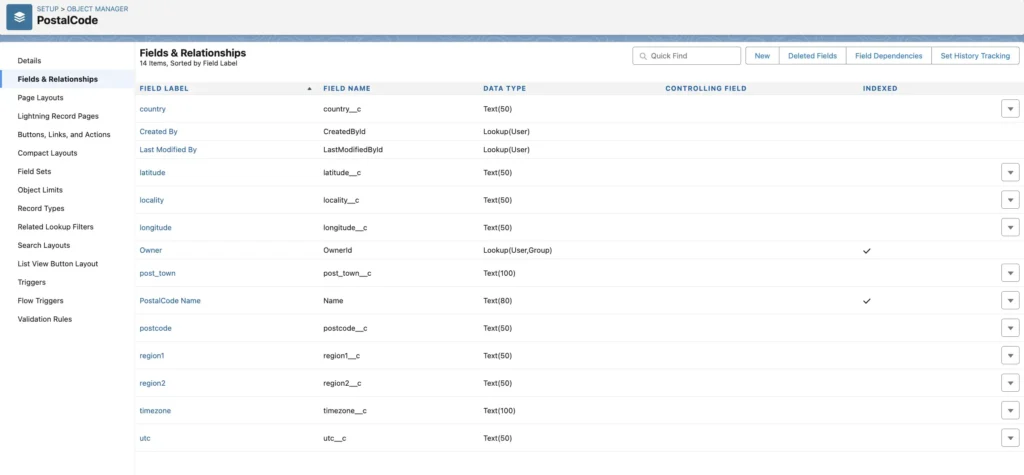Open the locality row action dropdown
The height and width of the screenshot is (475, 1024).
click(1010, 200)
